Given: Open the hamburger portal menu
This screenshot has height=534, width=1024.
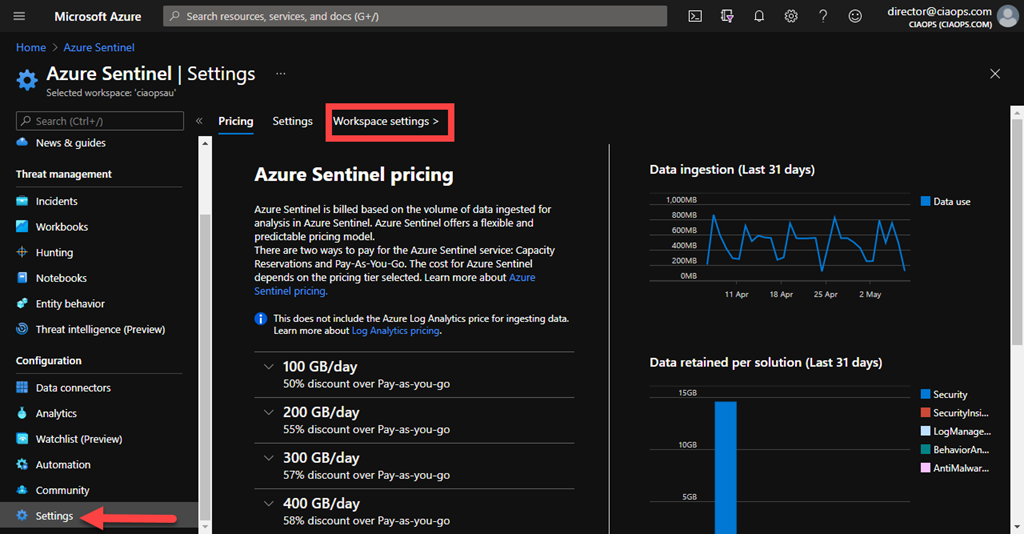Looking at the screenshot, I should tap(20, 16).
